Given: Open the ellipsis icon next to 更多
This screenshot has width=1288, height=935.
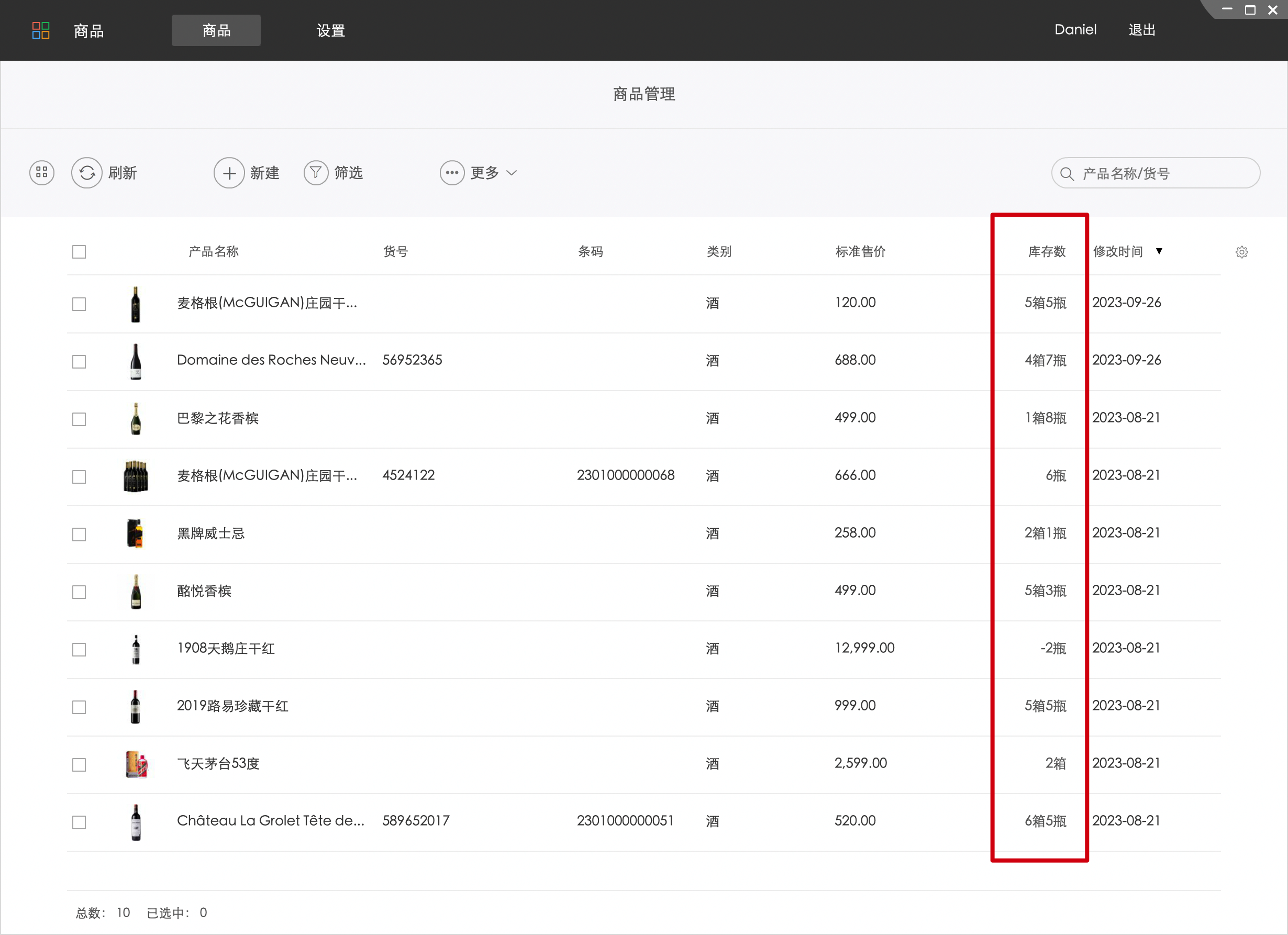Looking at the screenshot, I should tap(451, 173).
